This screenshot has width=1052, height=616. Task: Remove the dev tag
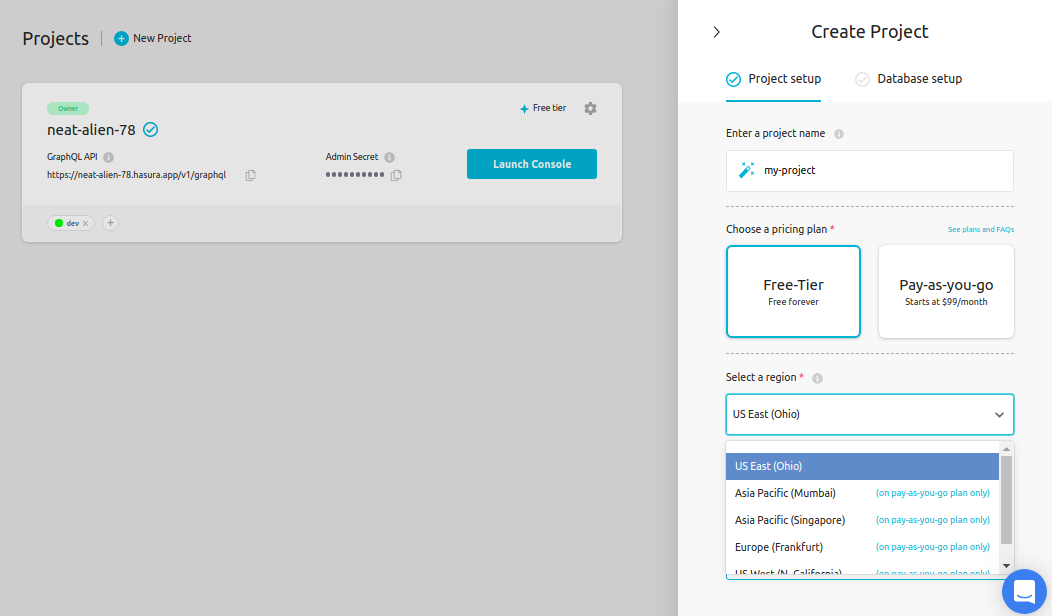coord(86,223)
